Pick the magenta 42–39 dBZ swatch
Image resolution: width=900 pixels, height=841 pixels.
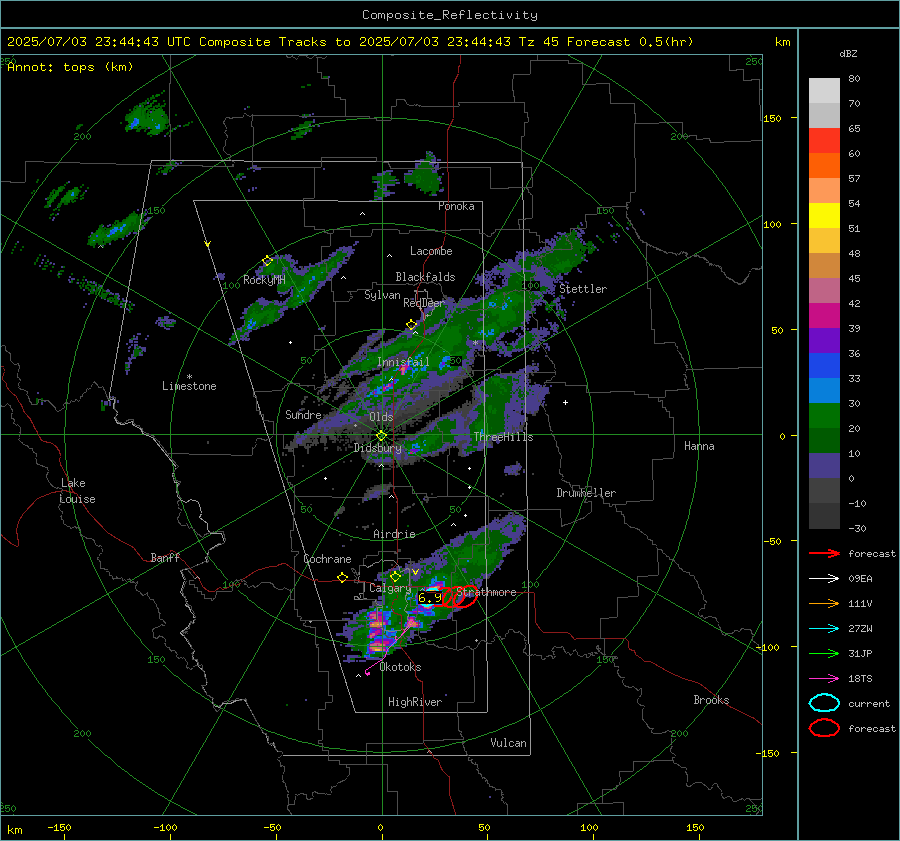(824, 316)
